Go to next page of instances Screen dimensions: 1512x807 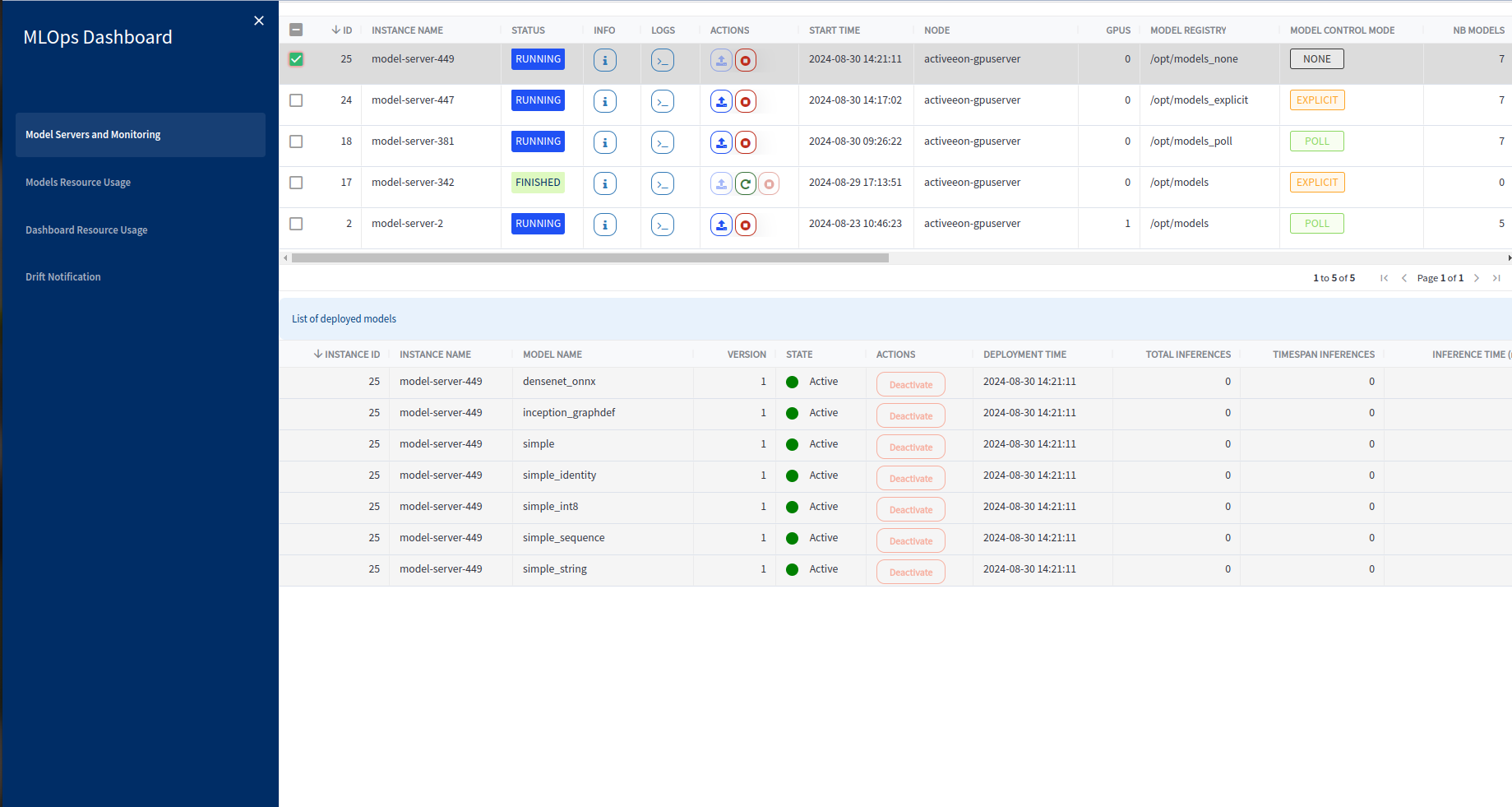coord(1477,278)
